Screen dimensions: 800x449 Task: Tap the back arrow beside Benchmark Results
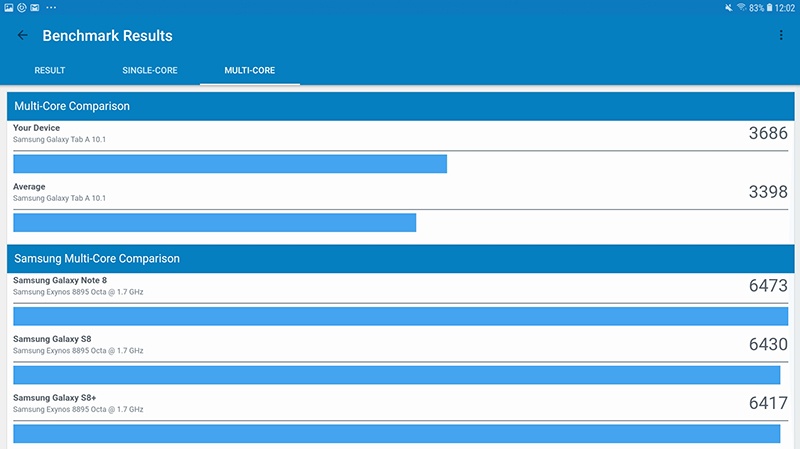[x=22, y=35]
